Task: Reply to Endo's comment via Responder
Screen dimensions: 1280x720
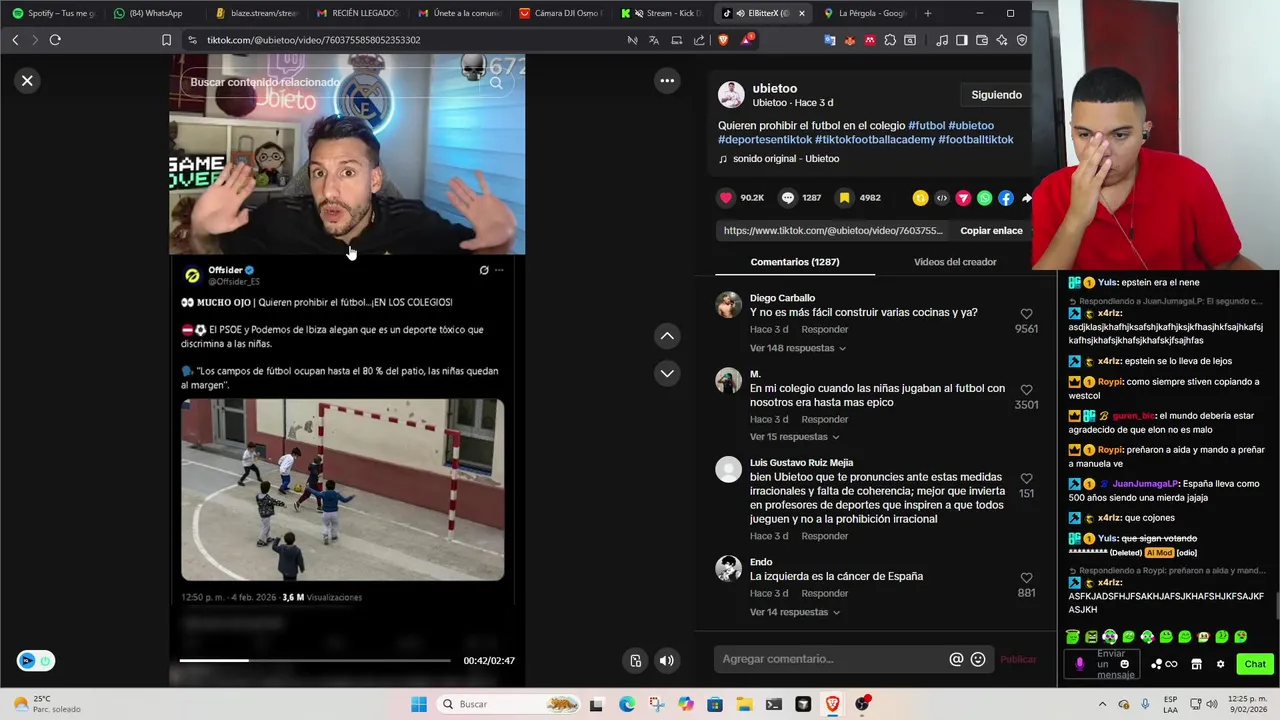Action: (824, 594)
